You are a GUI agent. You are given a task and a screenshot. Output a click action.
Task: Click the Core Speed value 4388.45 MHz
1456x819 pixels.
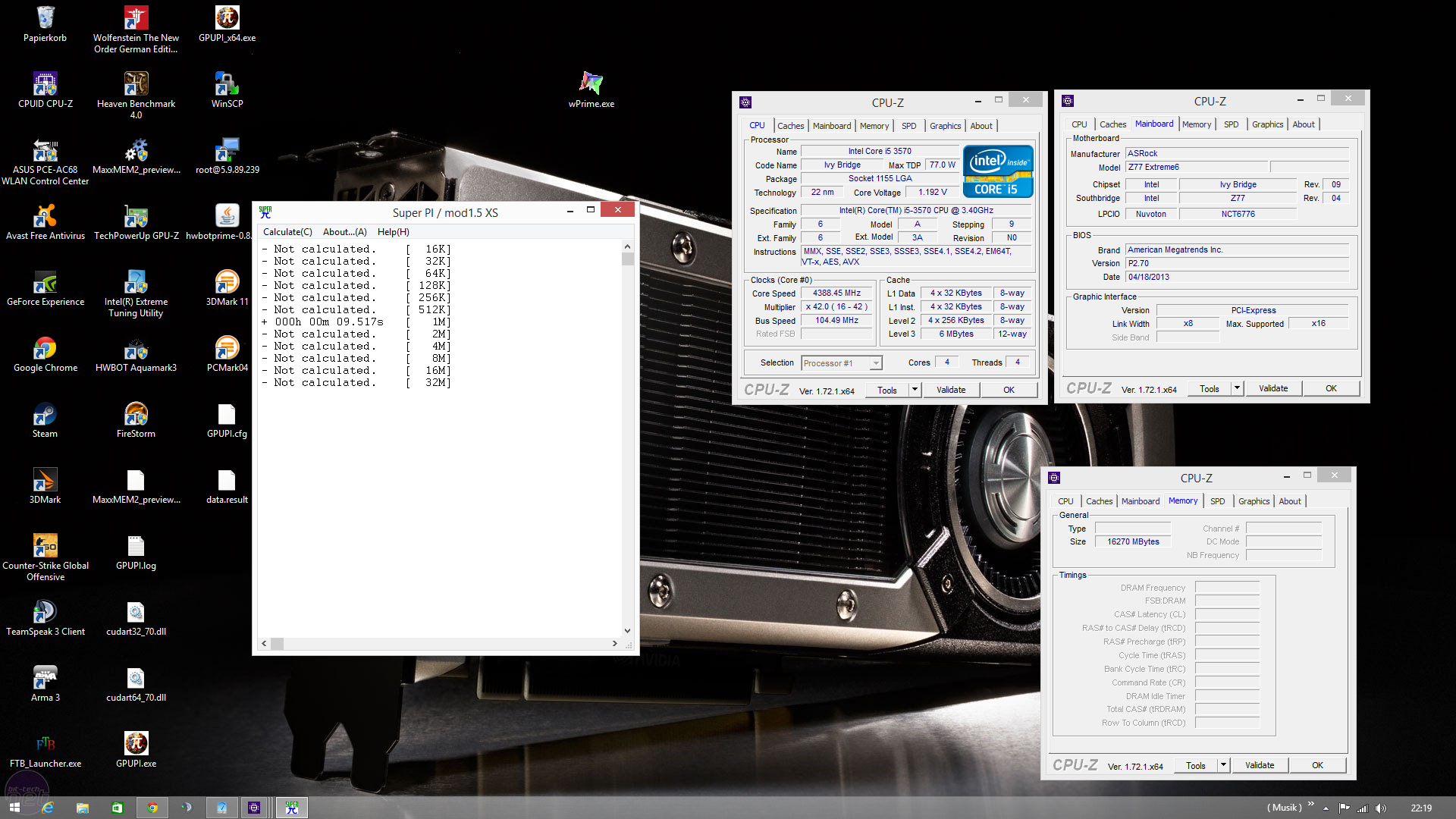[836, 293]
